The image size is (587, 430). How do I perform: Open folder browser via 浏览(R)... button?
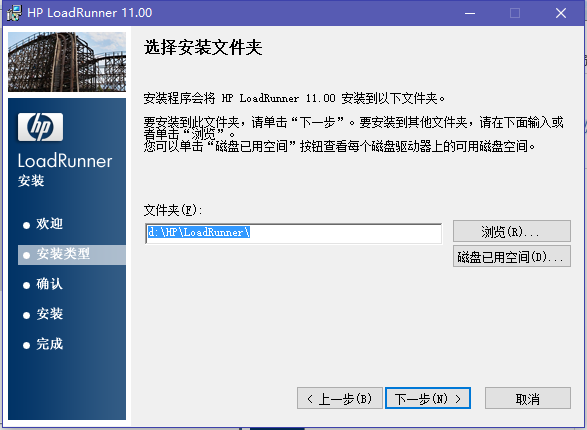[512, 231]
